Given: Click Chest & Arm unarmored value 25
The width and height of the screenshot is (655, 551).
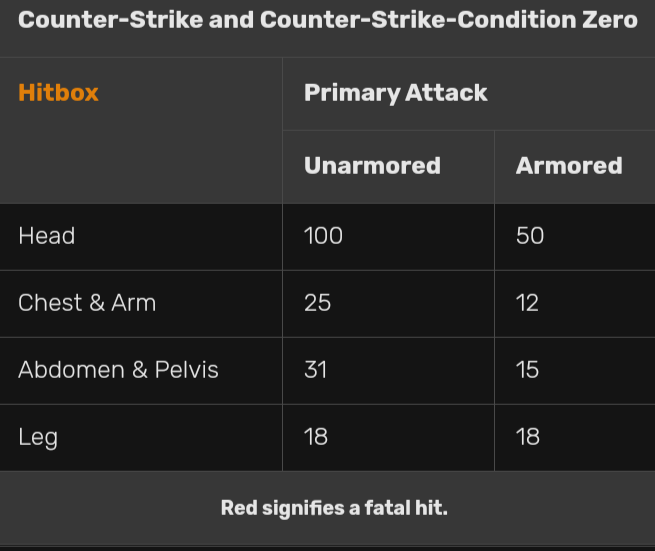Looking at the screenshot, I should tap(317, 303).
